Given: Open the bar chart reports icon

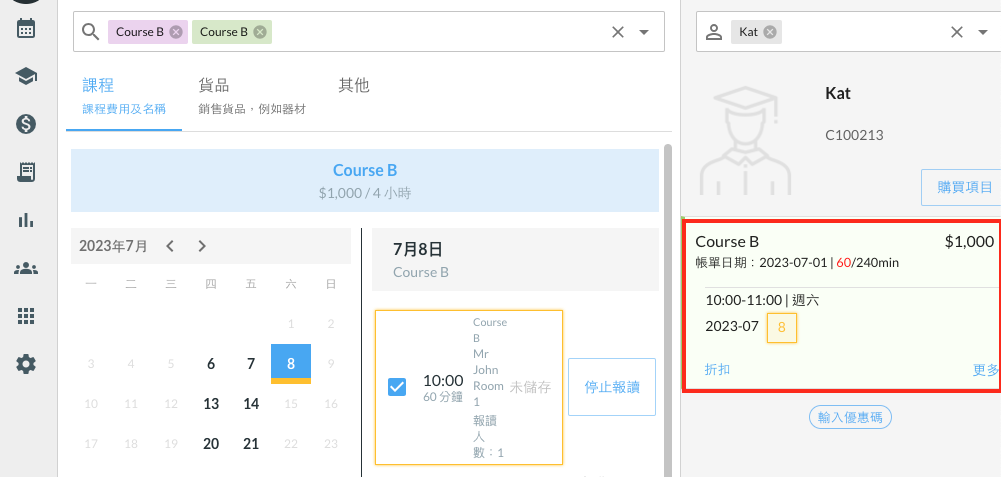Looking at the screenshot, I should 27,220.
